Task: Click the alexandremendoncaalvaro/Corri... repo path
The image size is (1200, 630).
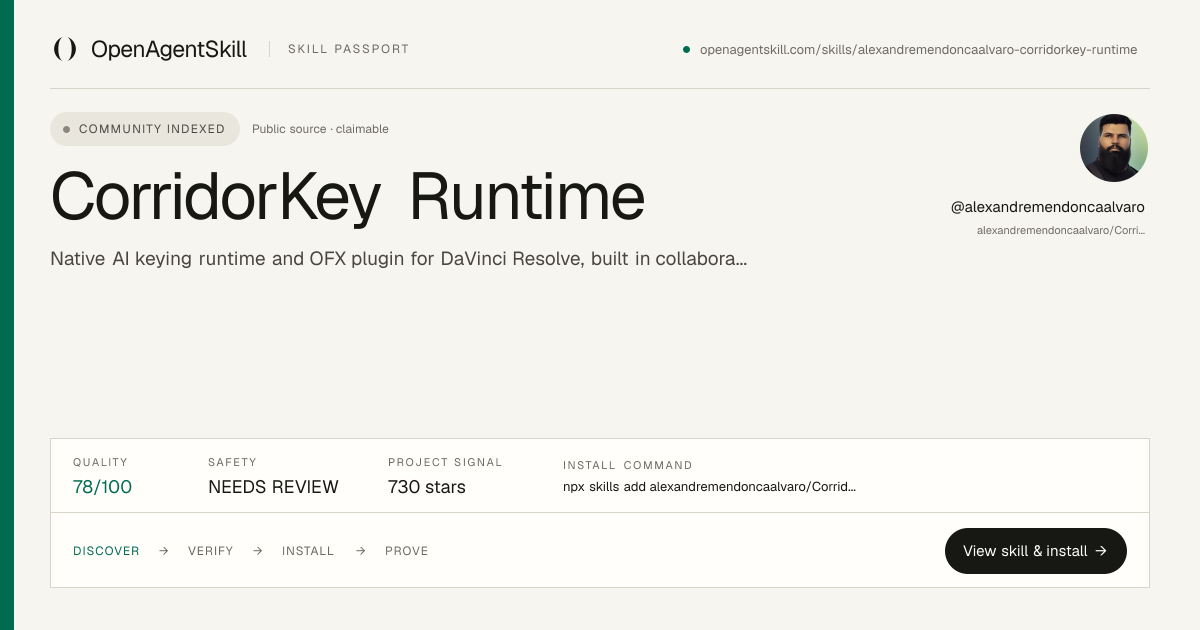Action: pyautogui.click(x=1061, y=230)
